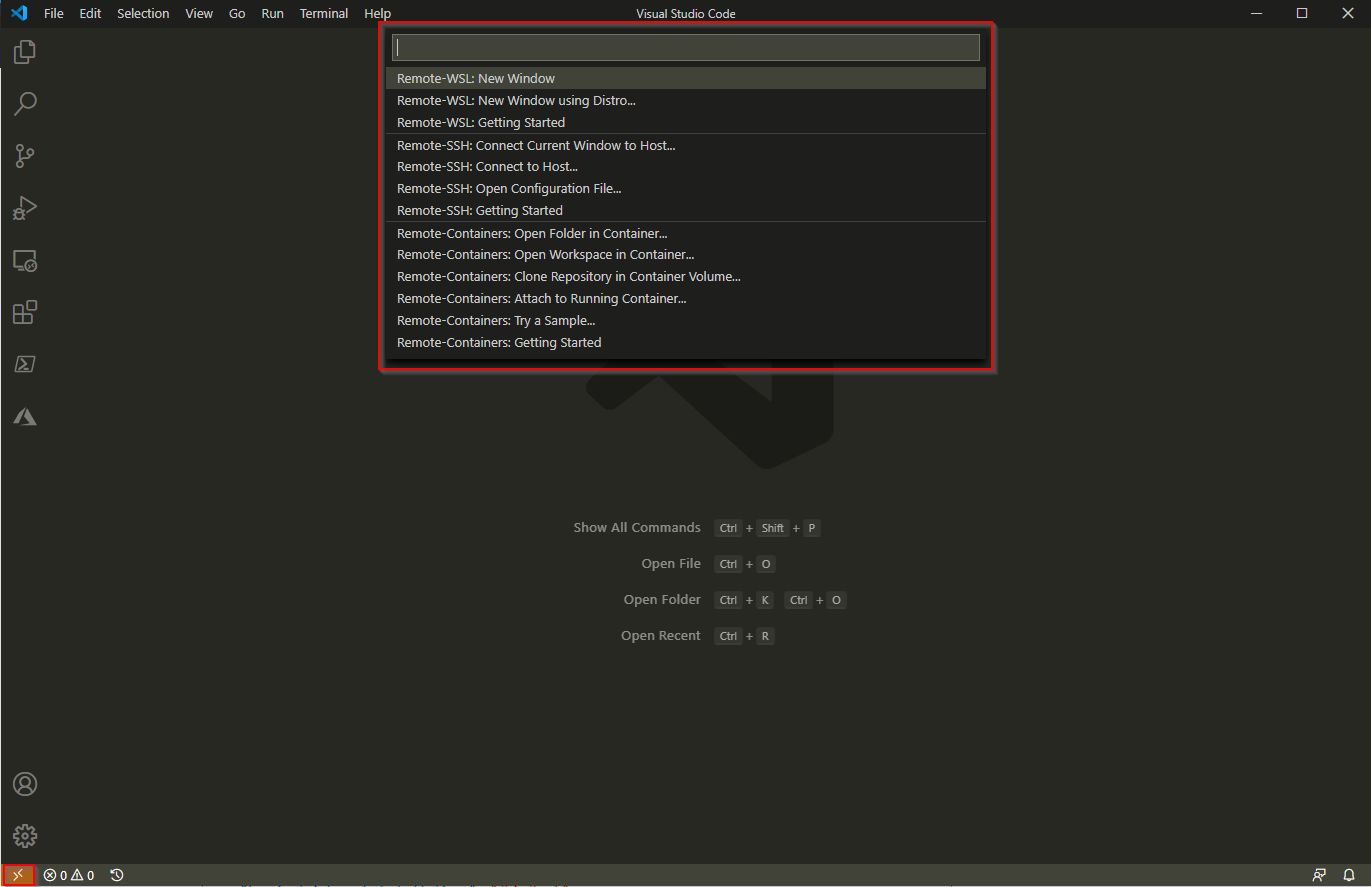1371x887 pixels.
Task: Open the Azure view in activity bar
Action: [25, 416]
